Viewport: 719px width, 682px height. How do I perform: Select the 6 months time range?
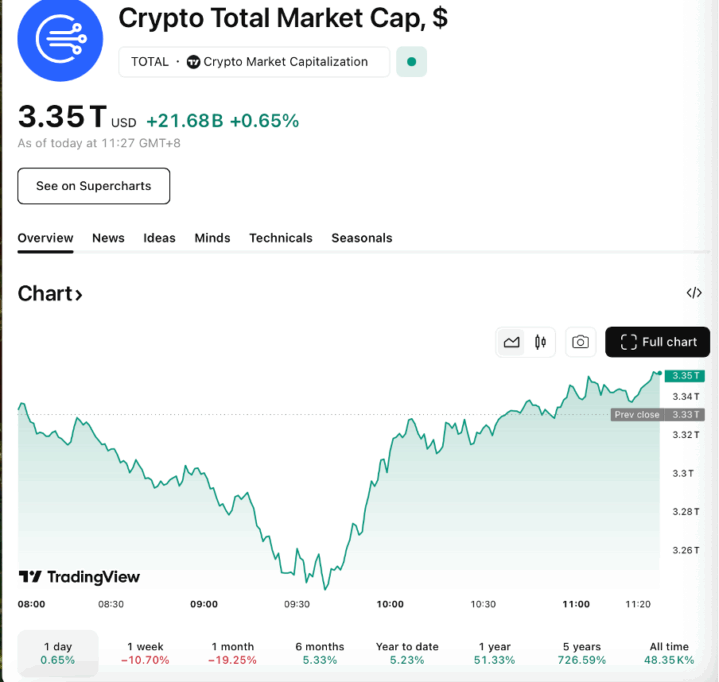320,653
